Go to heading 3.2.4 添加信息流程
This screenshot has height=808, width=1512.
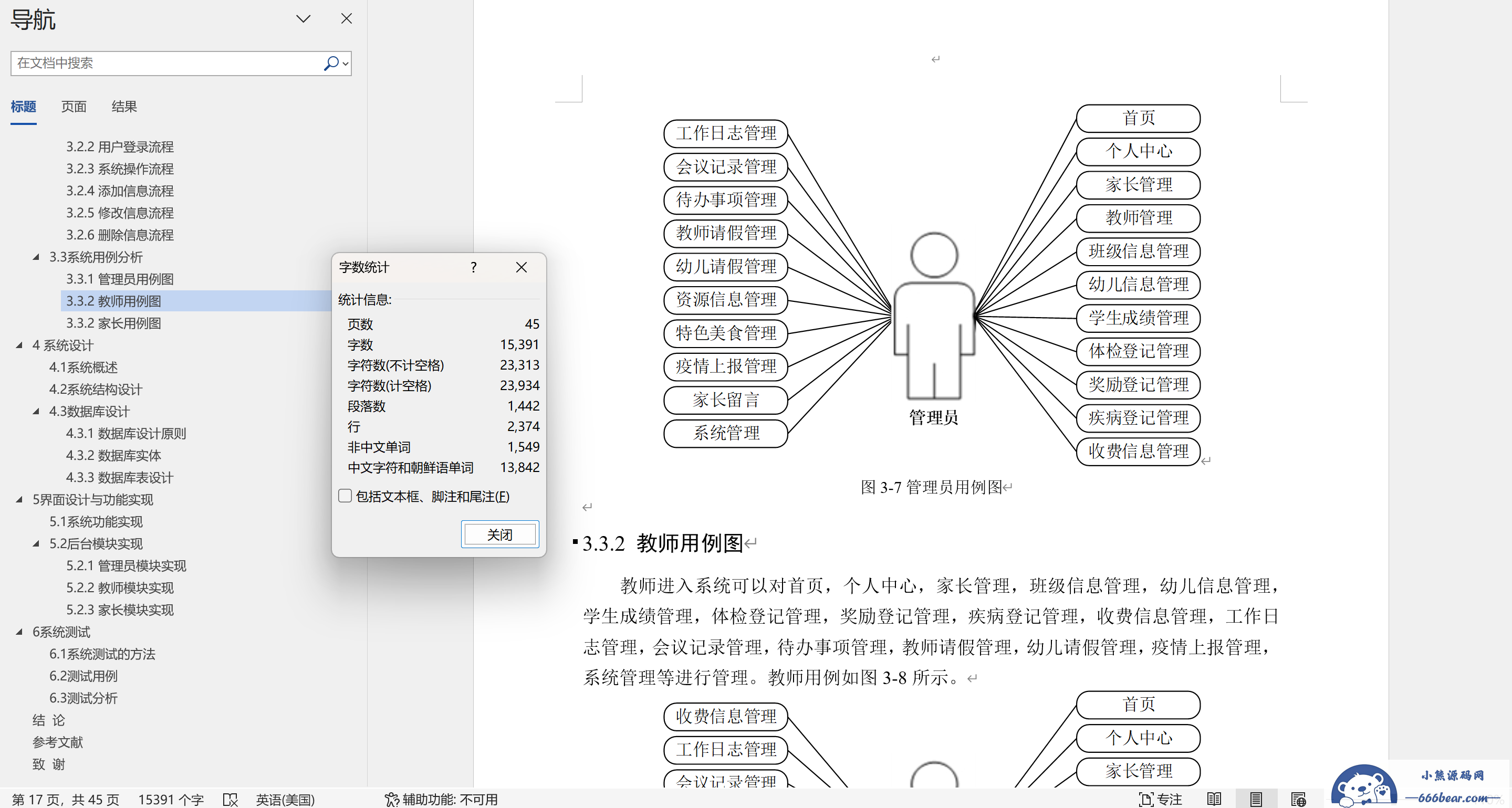pyautogui.click(x=120, y=191)
